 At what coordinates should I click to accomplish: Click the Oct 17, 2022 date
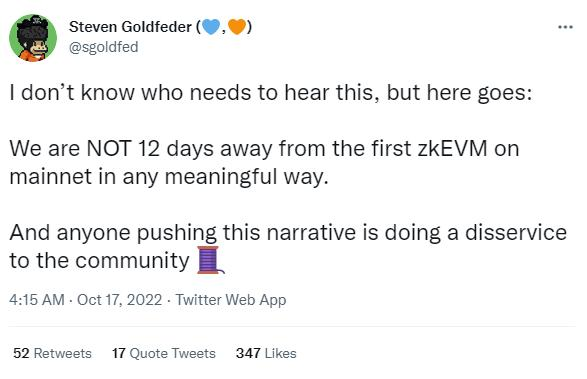[x=119, y=300]
